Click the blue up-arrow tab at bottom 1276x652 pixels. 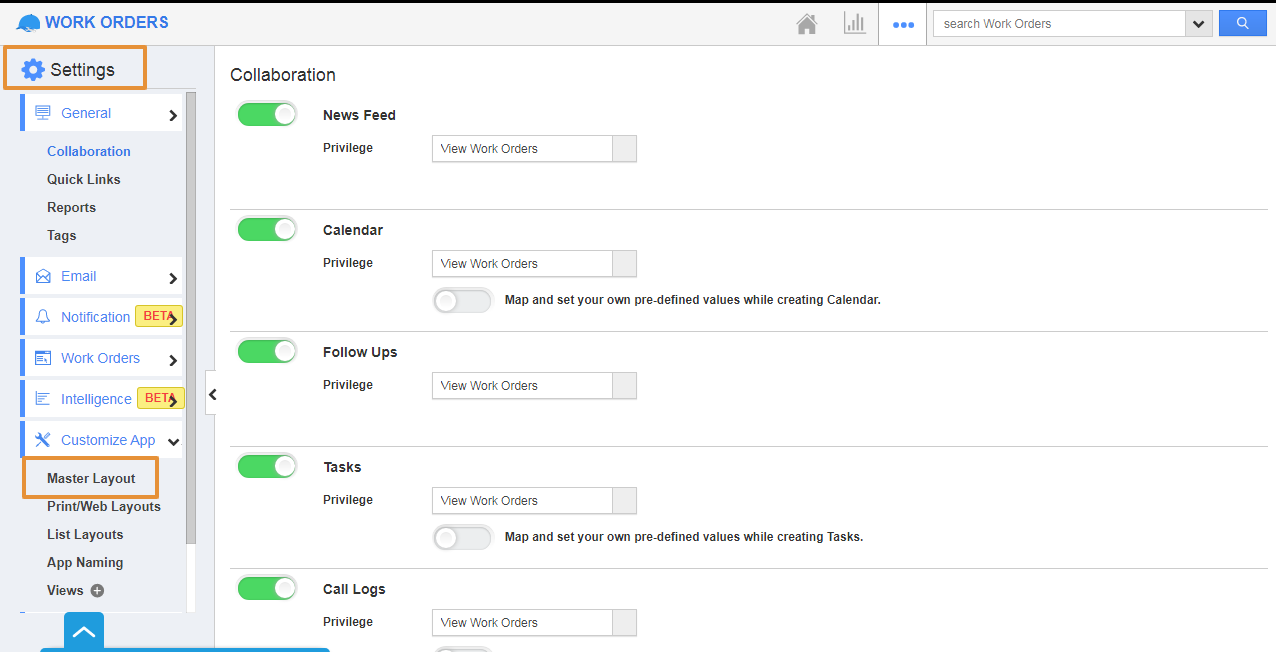pyautogui.click(x=84, y=631)
